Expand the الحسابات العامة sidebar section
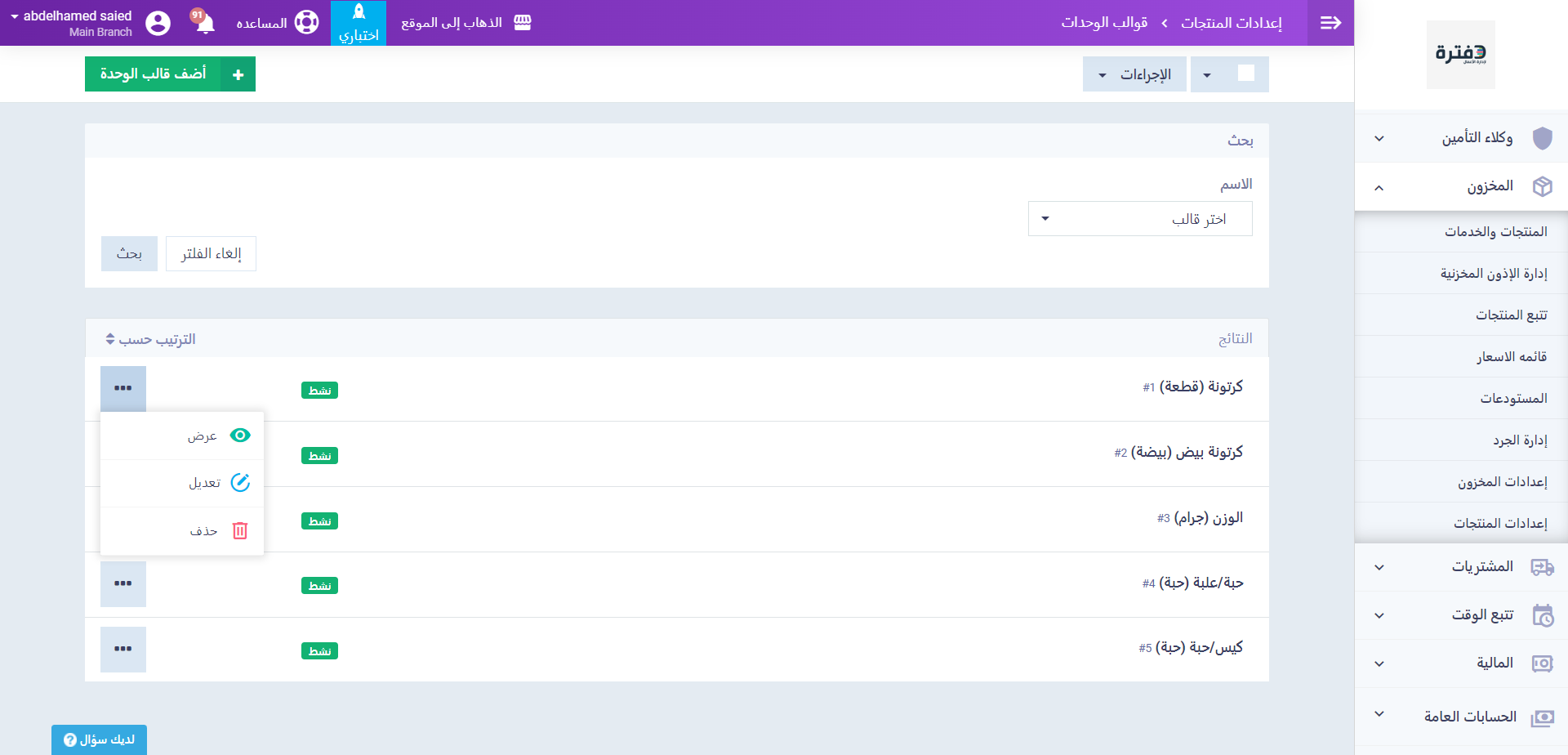 (1379, 714)
